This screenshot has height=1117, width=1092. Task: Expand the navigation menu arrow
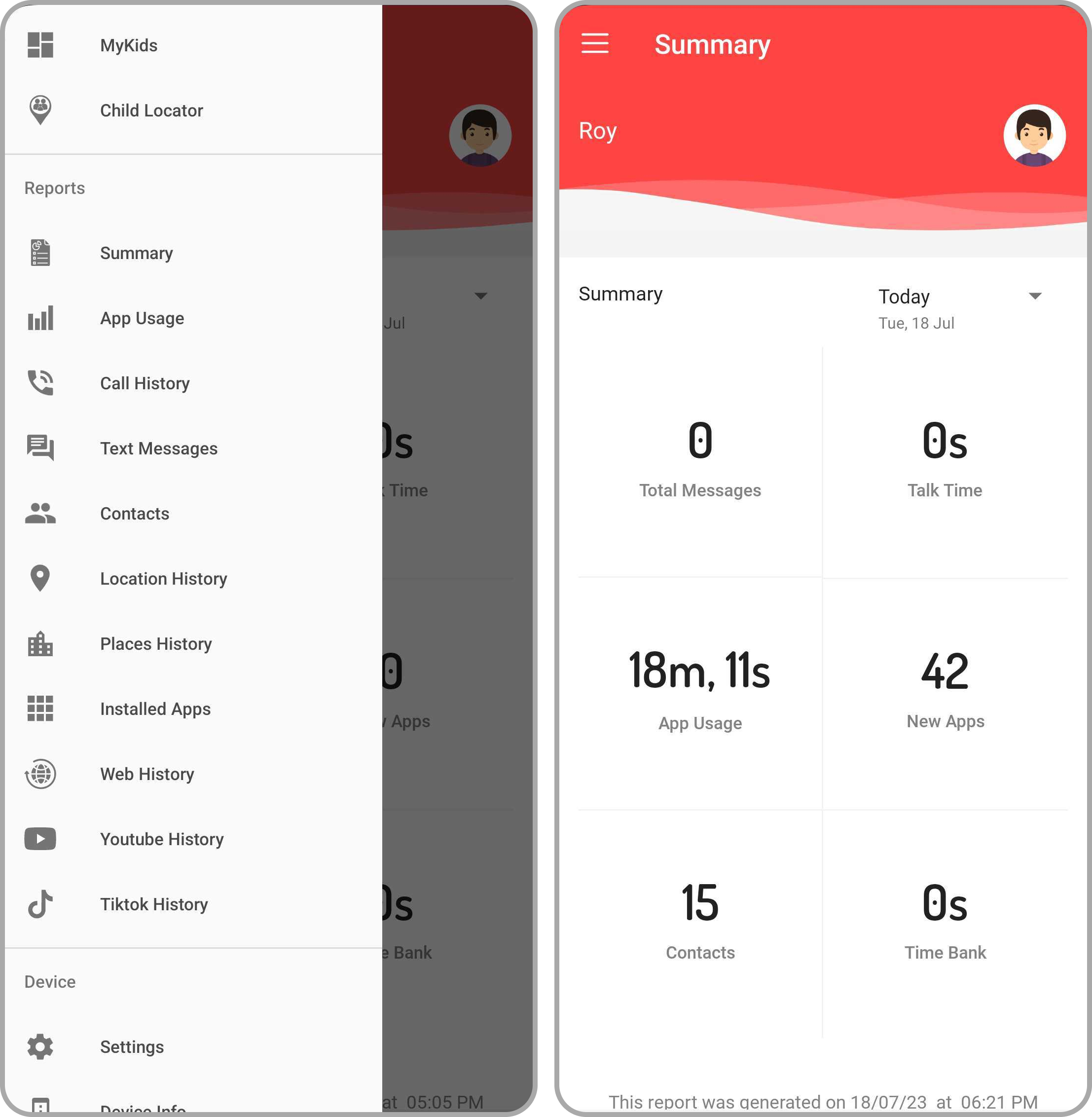pos(1036,294)
